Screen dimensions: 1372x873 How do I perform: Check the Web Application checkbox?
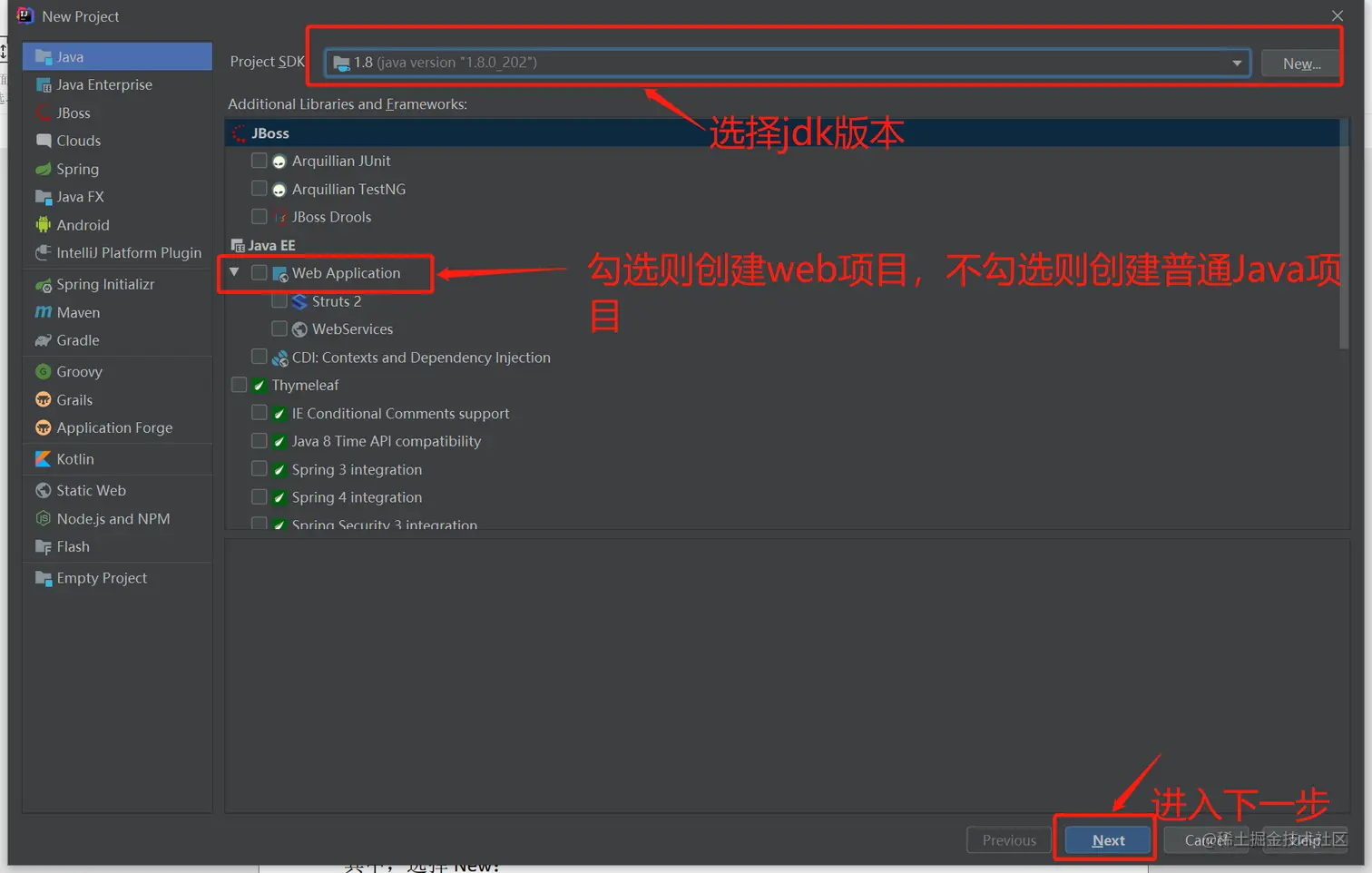260,272
